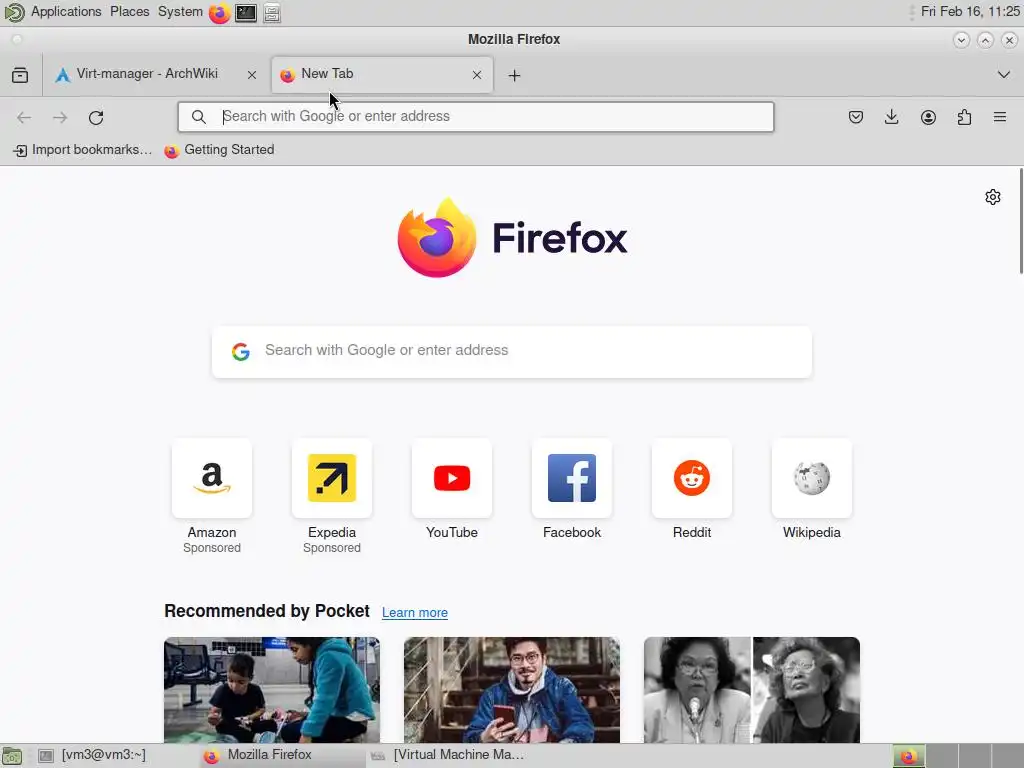Viewport: 1024px width, 768px height.
Task: Open a new tab with plus button
Action: 515,76
